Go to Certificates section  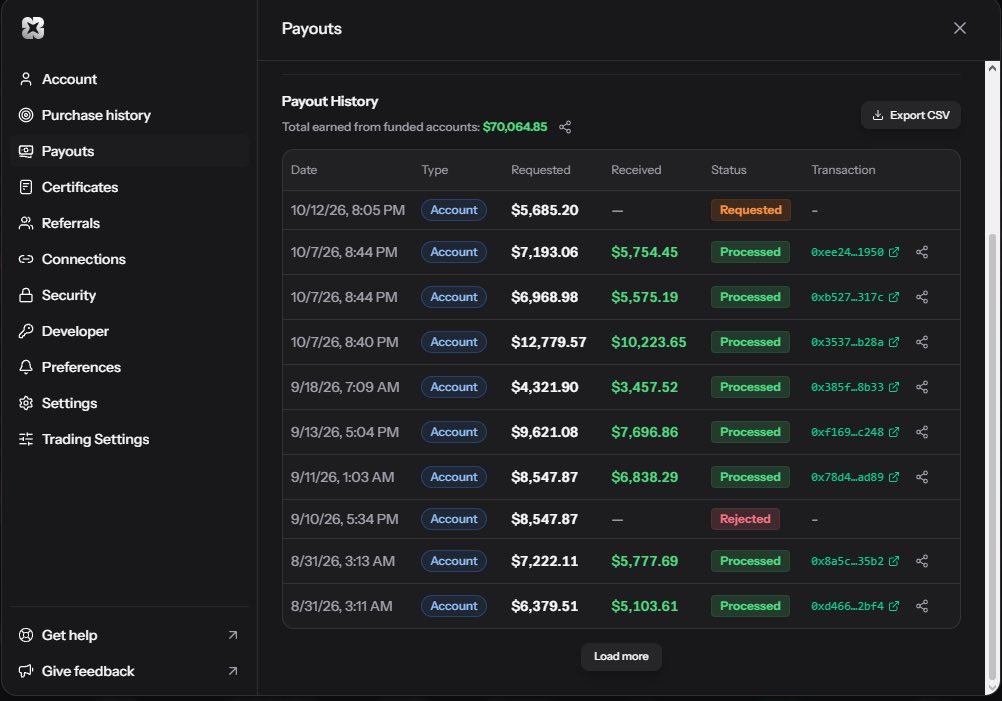pos(130,187)
